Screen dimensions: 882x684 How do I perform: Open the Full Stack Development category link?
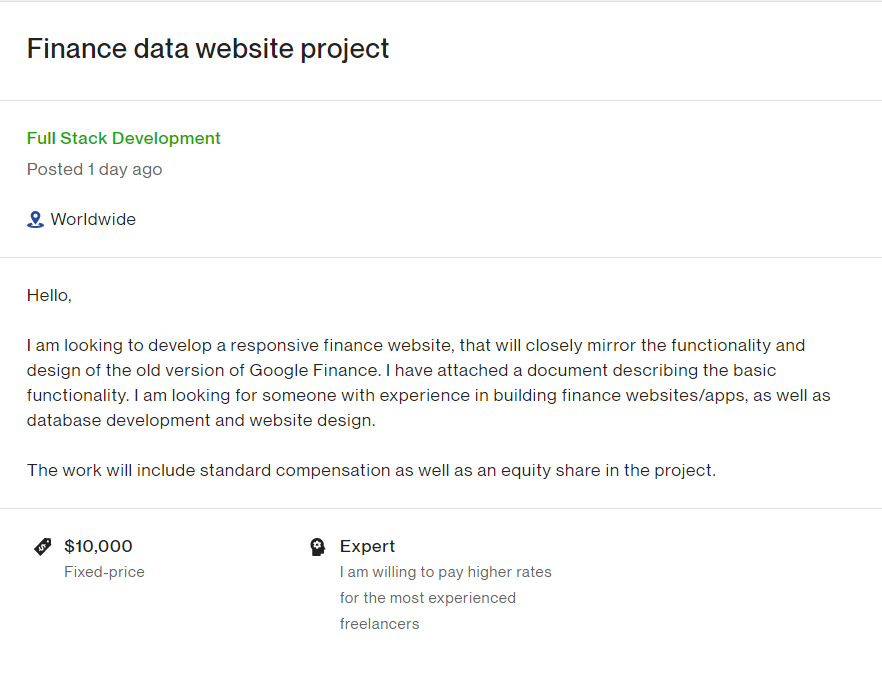click(x=124, y=138)
